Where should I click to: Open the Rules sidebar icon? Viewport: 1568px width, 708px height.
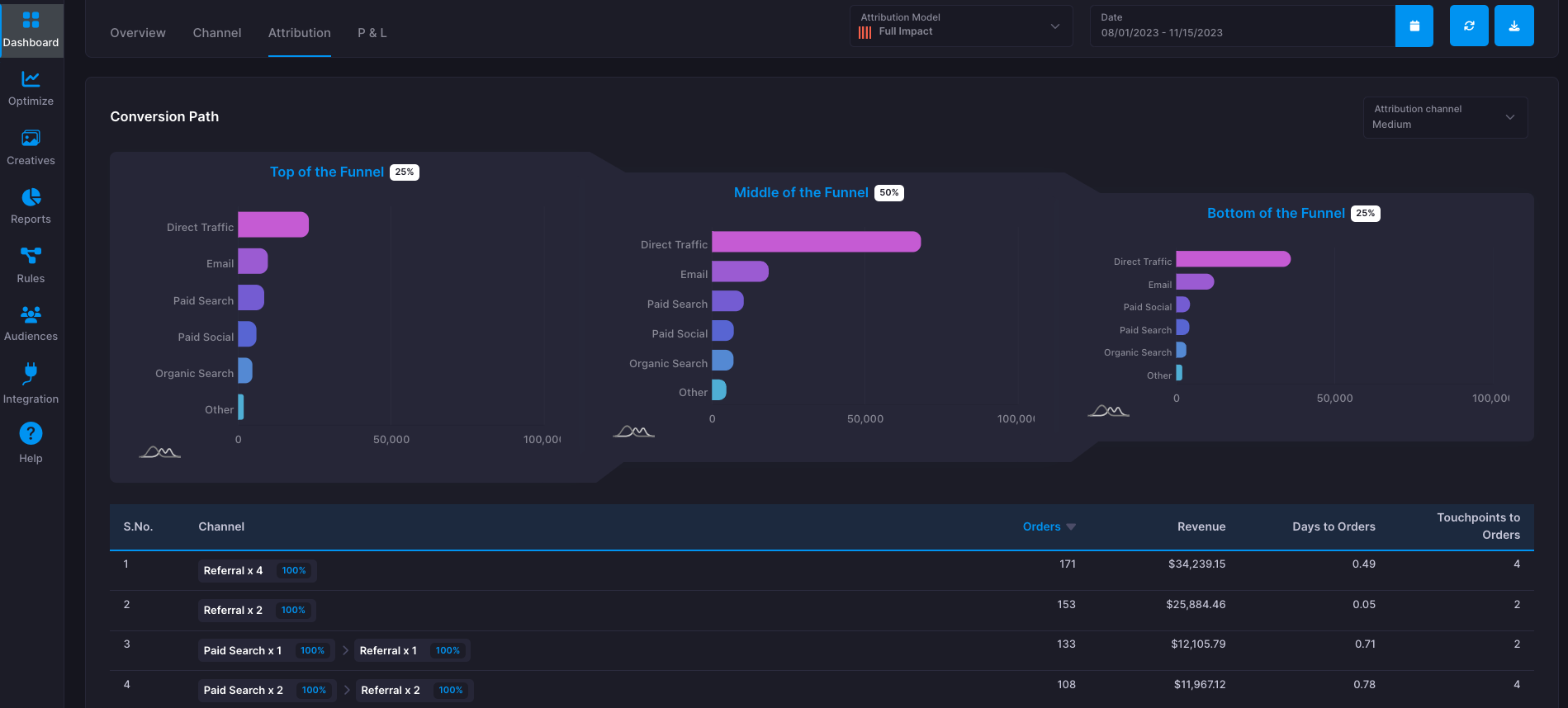(x=31, y=265)
